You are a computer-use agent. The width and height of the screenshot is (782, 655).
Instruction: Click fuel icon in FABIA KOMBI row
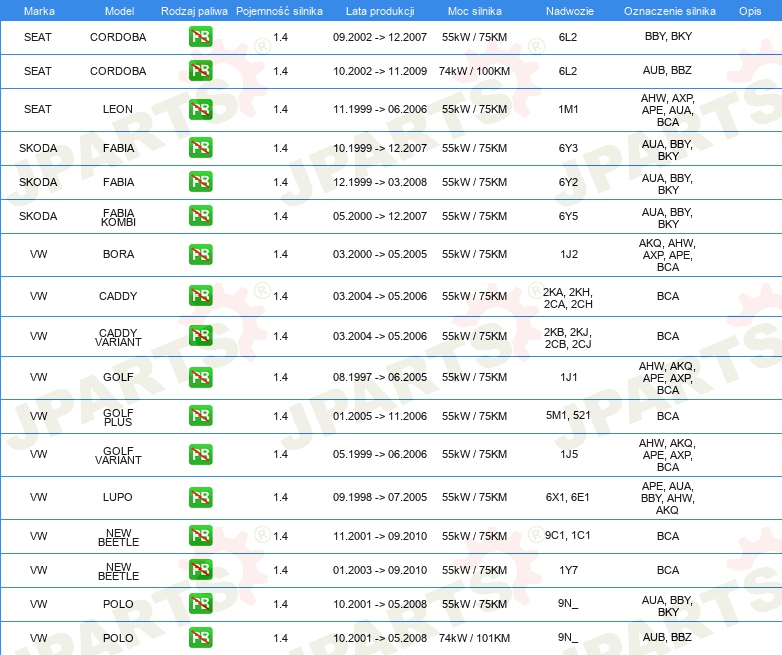(200, 216)
